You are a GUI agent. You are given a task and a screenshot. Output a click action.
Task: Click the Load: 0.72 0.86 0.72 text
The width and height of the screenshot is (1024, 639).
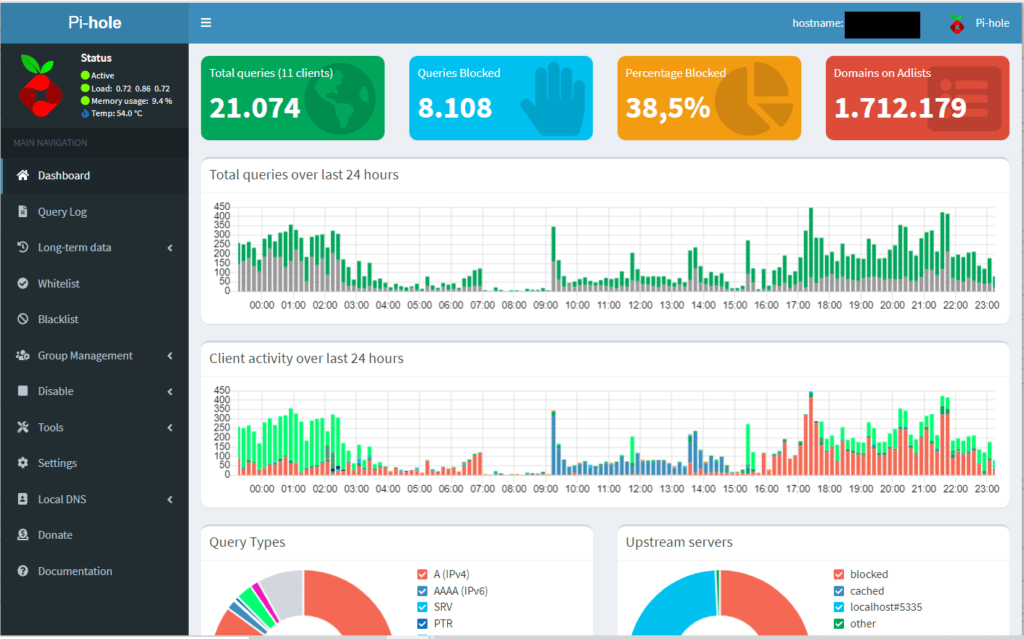(x=131, y=88)
